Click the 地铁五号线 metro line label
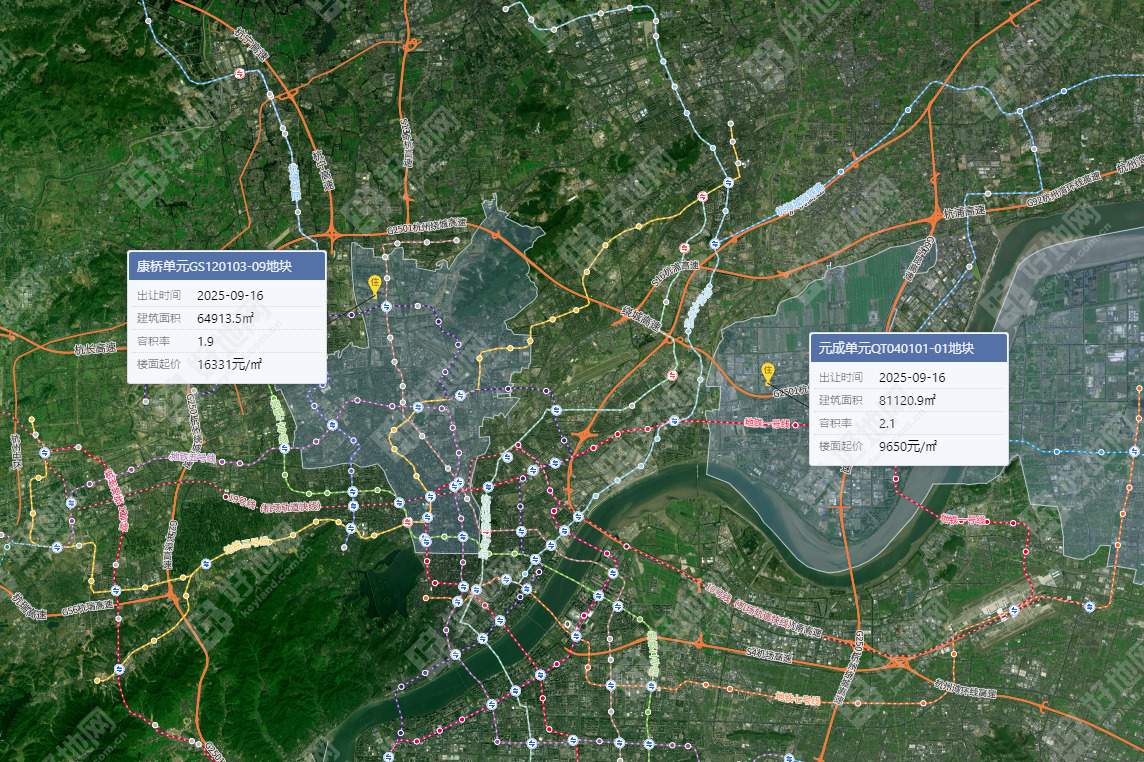1144x762 pixels. coord(192,457)
